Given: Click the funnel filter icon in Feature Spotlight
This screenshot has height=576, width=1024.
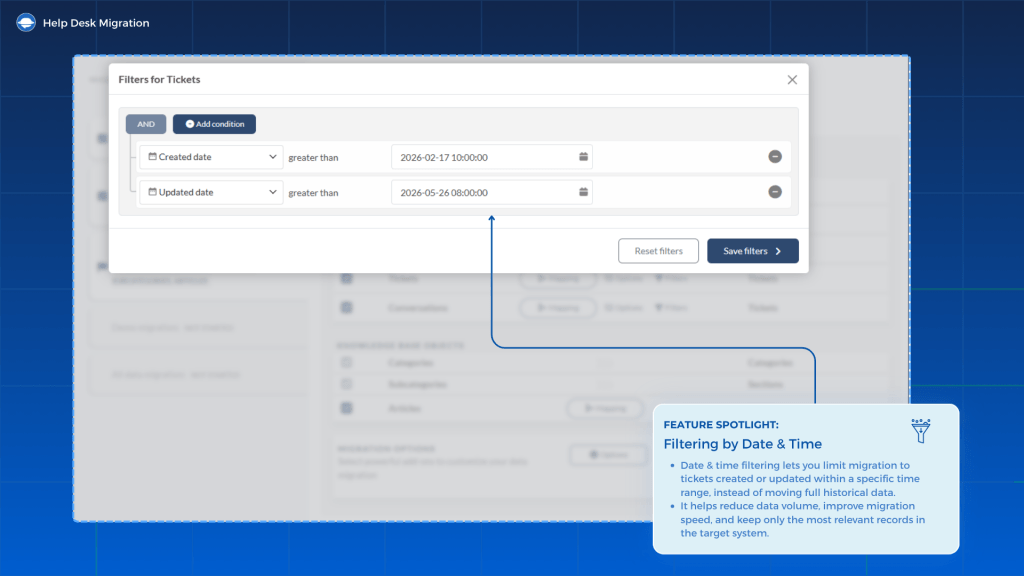Looking at the screenshot, I should point(921,431).
